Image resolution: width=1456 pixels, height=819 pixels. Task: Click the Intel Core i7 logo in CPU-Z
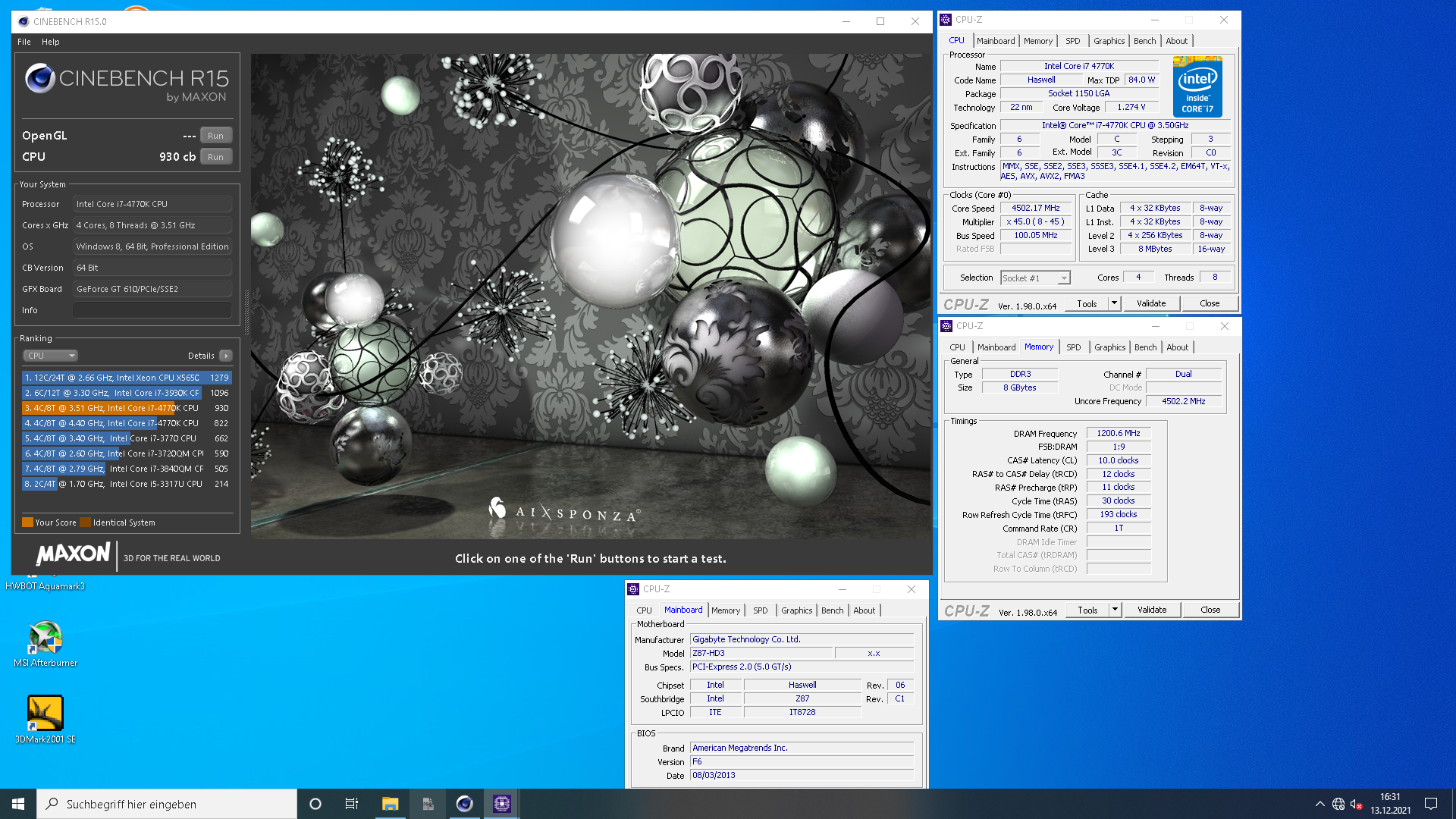click(x=1197, y=87)
